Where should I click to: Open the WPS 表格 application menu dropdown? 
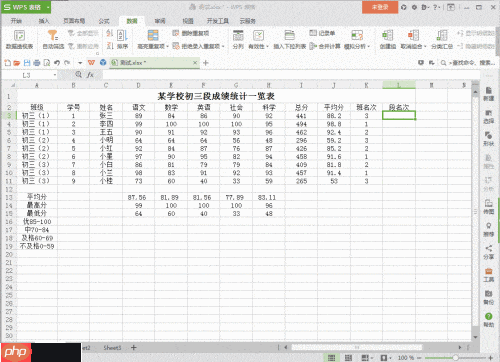pyautogui.click(x=48, y=7)
